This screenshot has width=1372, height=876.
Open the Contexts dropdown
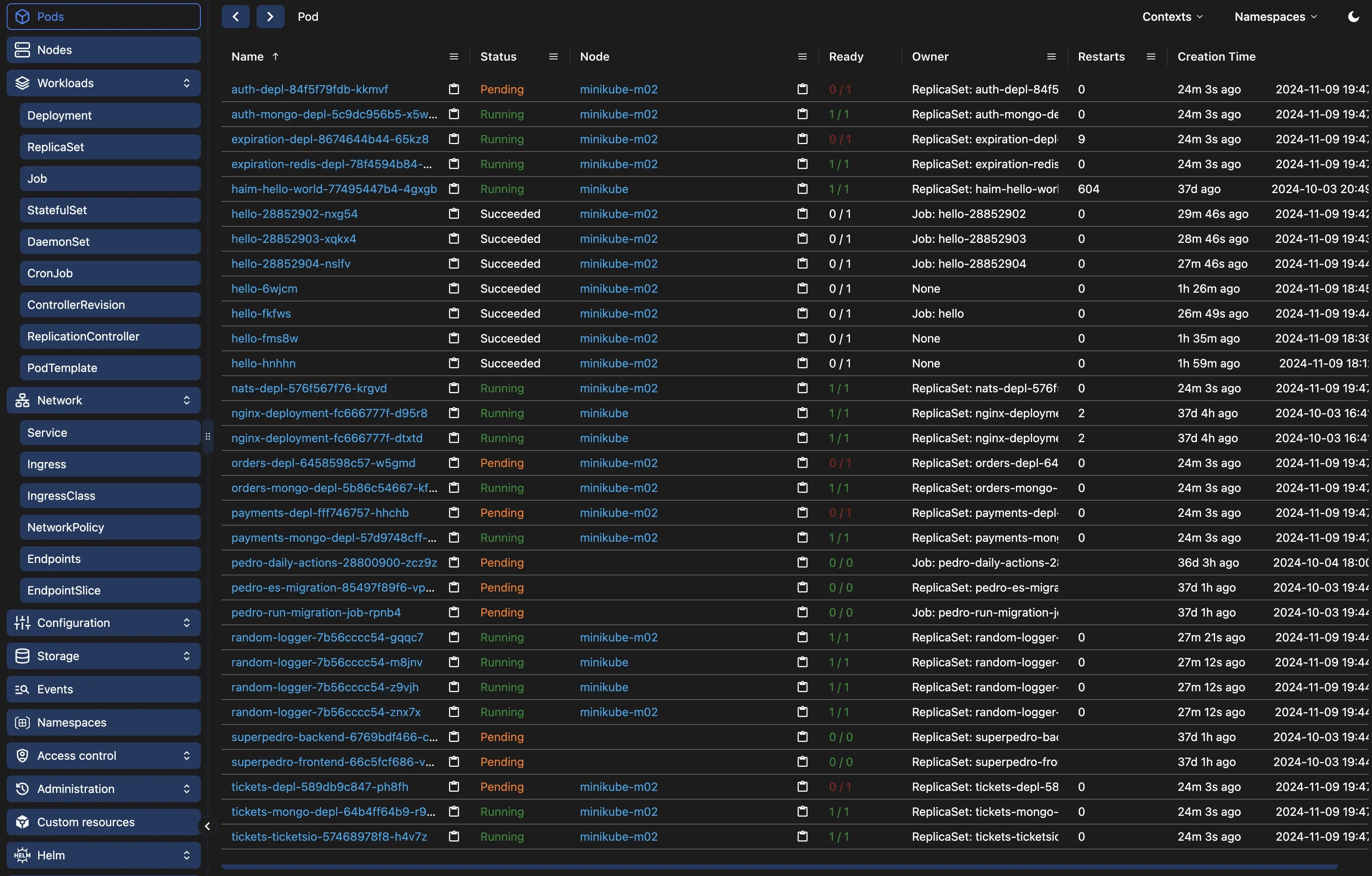click(x=1172, y=17)
